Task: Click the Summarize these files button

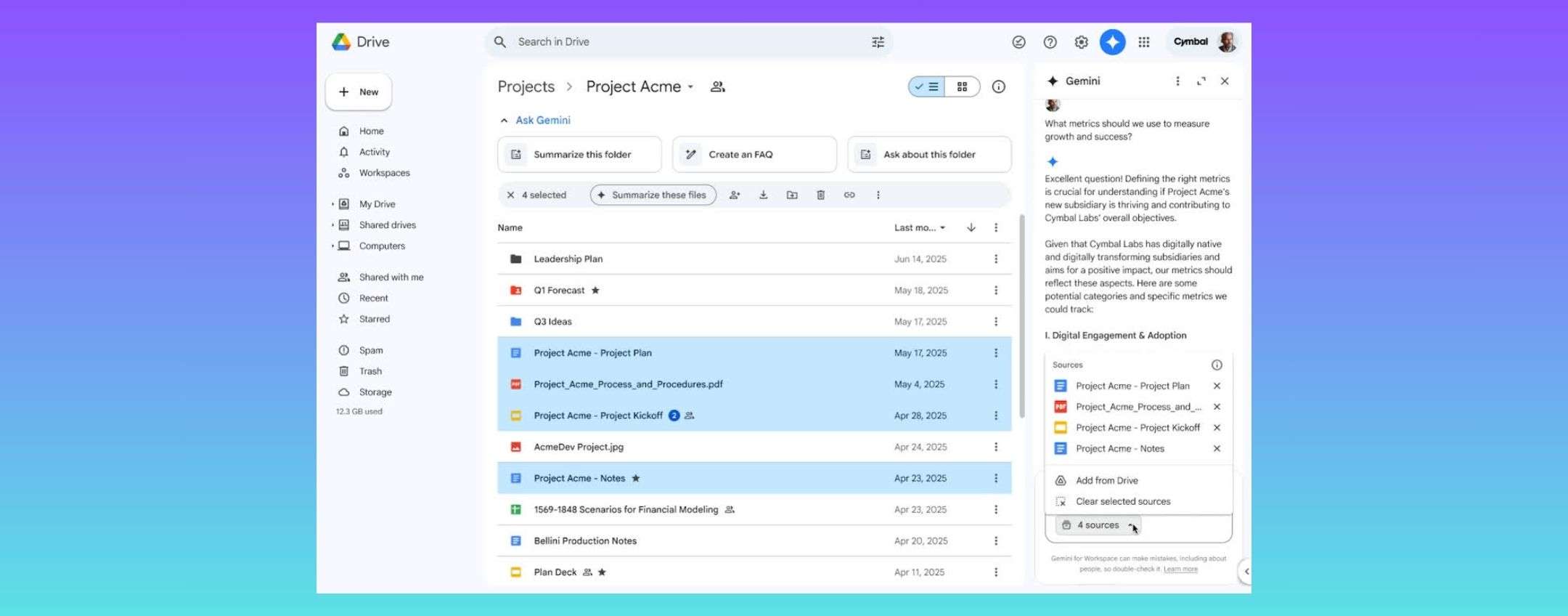Action: click(653, 195)
